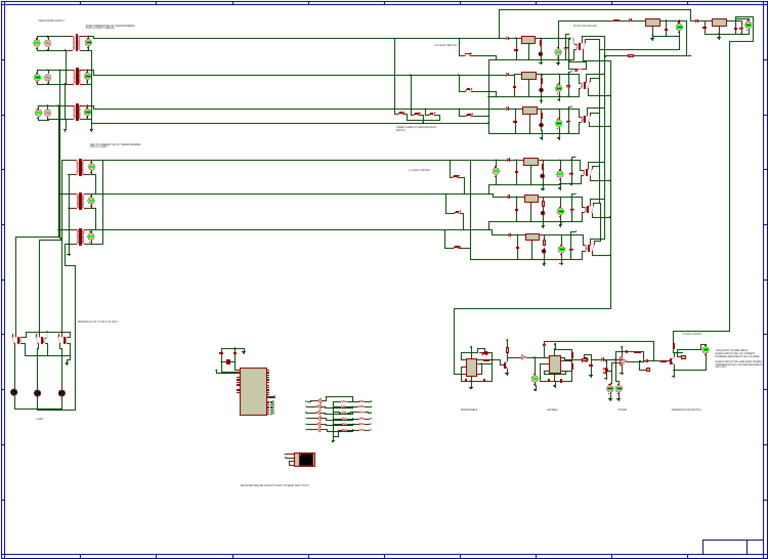Select the leftmost load lamp
Viewport: 768px width, 559px height.
click(14, 393)
